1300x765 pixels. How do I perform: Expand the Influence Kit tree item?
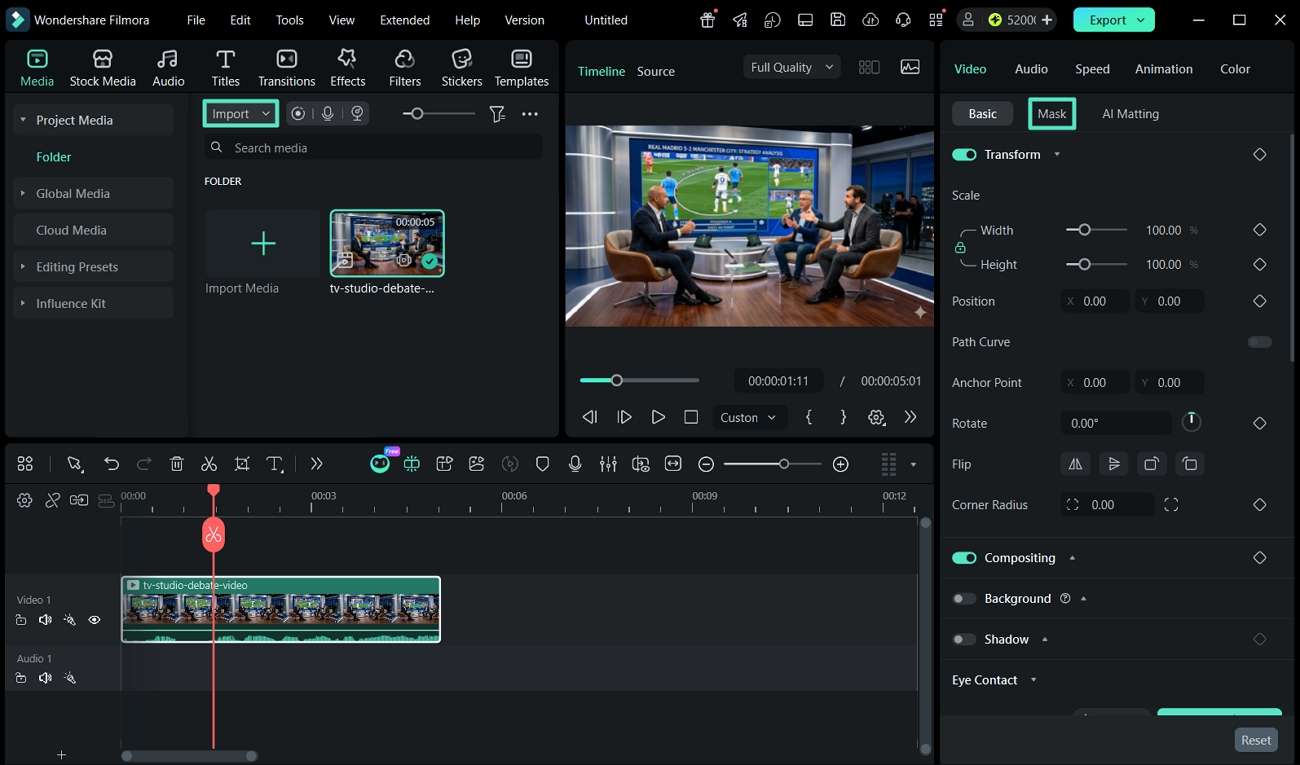click(x=22, y=303)
